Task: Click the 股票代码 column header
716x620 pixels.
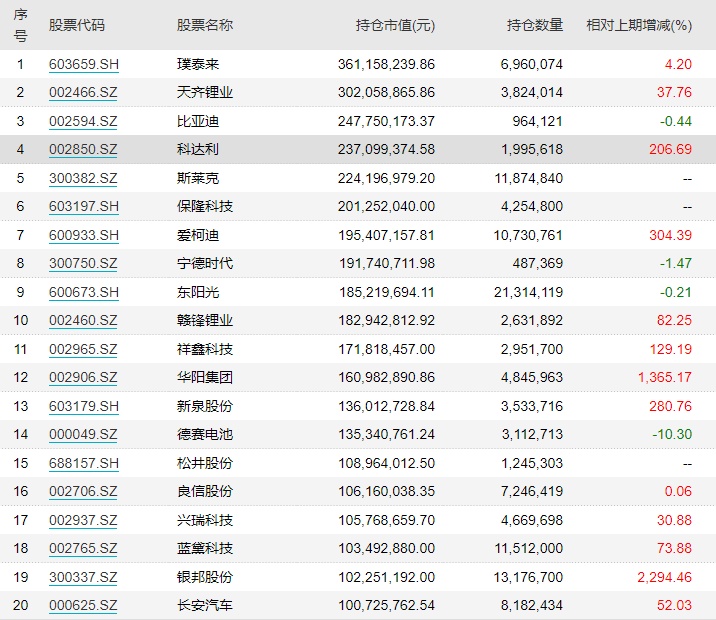Action: click(x=77, y=25)
